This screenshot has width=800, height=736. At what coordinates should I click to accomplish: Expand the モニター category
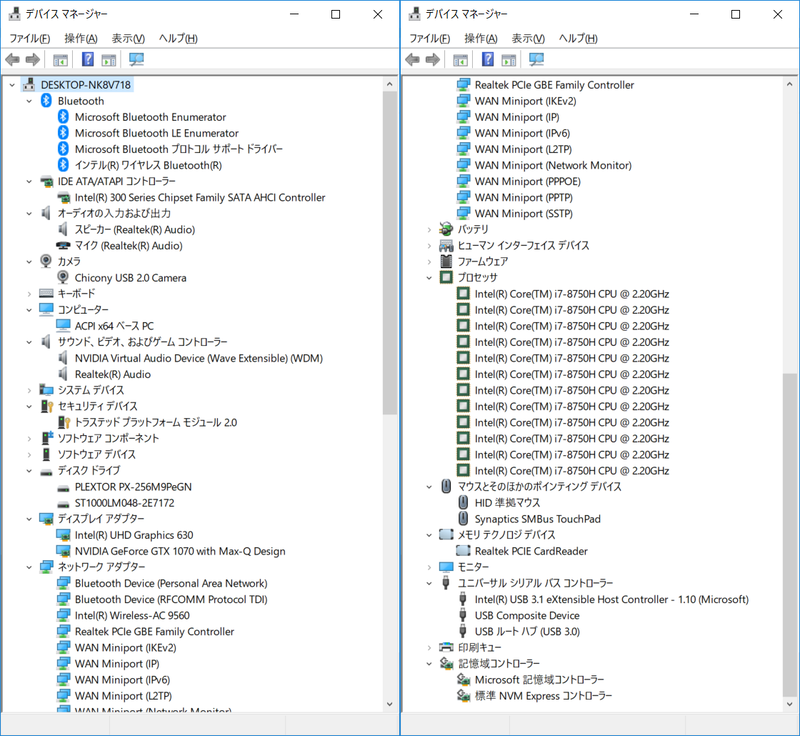click(x=429, y=567)
